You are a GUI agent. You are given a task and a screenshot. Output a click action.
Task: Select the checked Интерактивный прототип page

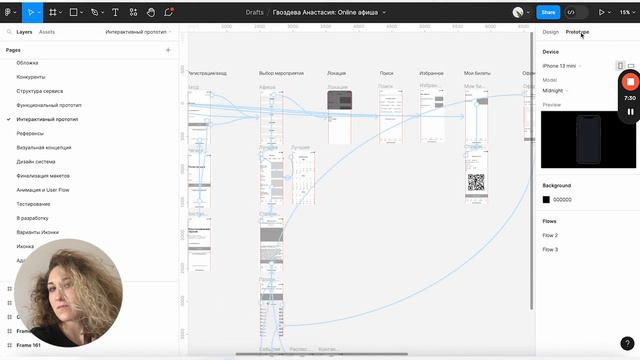[x=47, y=119]
